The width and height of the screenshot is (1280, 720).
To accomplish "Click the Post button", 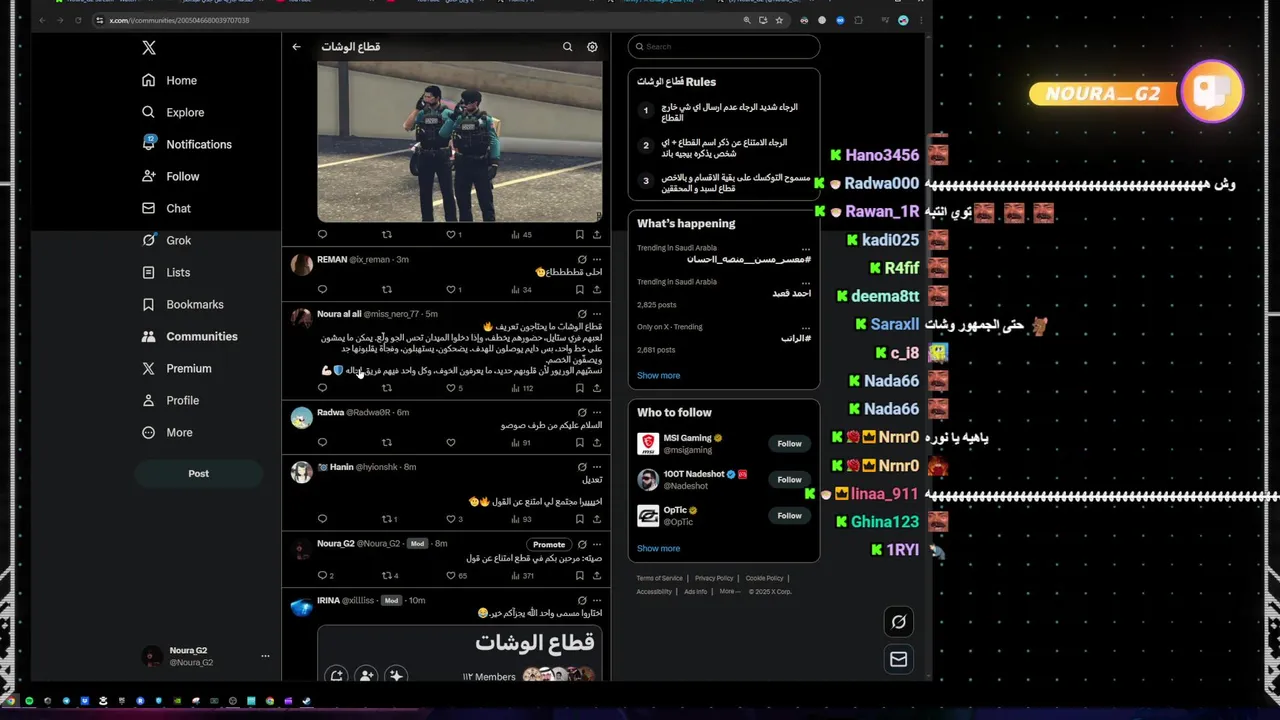I will [x=198, y=473].
